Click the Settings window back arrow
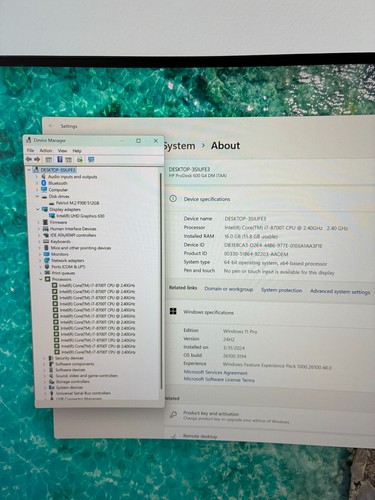The image size is (375, 500). [51, 126]
